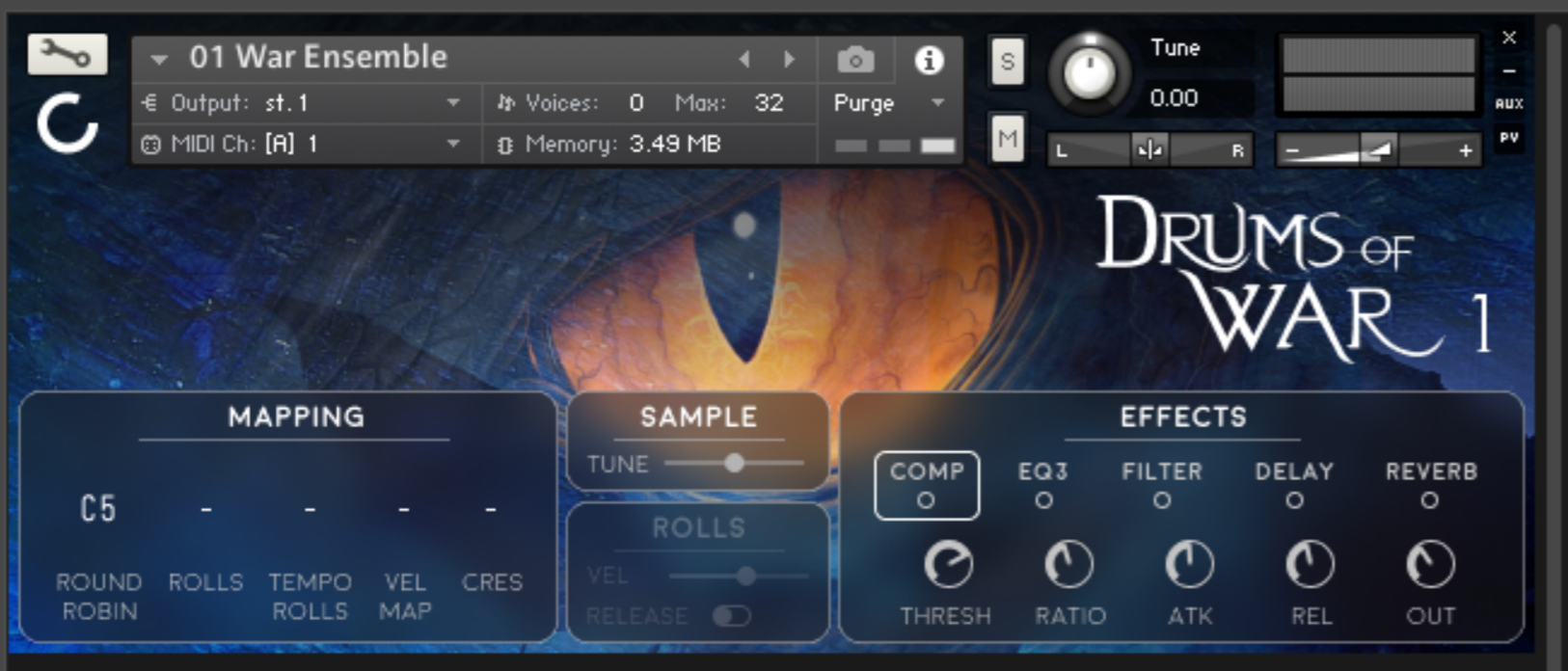Image resolution: width=1568 pixels, height=671 pixels.
Task: Expand the Purge menu arrow
Action: [x=937, y=103]
